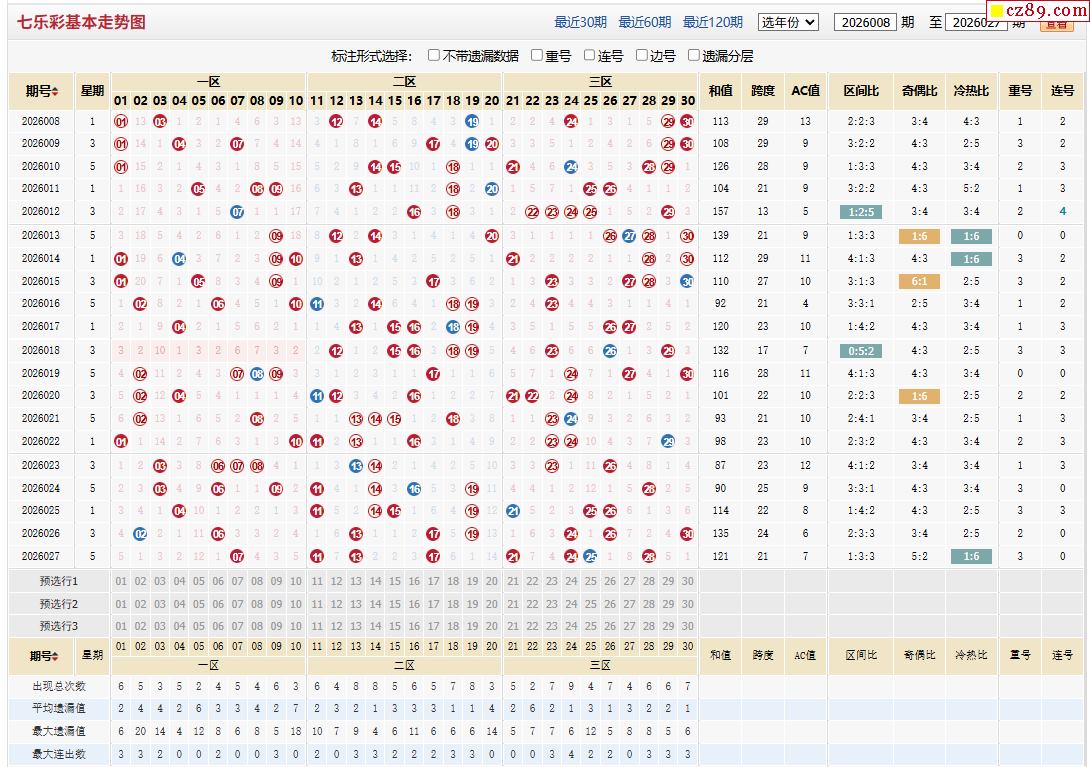This screenshot has height=767, width=1090.
Task: Click blue ball 07 in row 2026012
Action: click(x=237, y=212)
